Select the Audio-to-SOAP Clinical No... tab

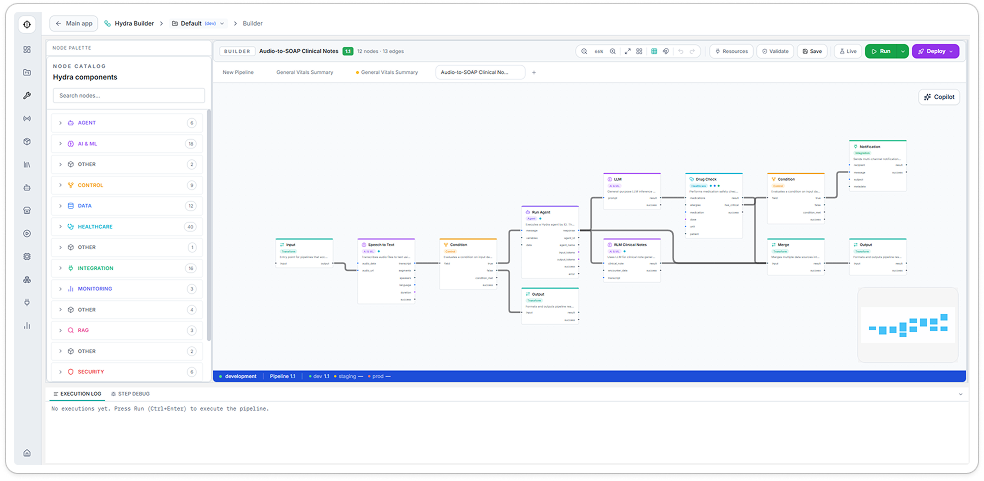click(481, 72)
